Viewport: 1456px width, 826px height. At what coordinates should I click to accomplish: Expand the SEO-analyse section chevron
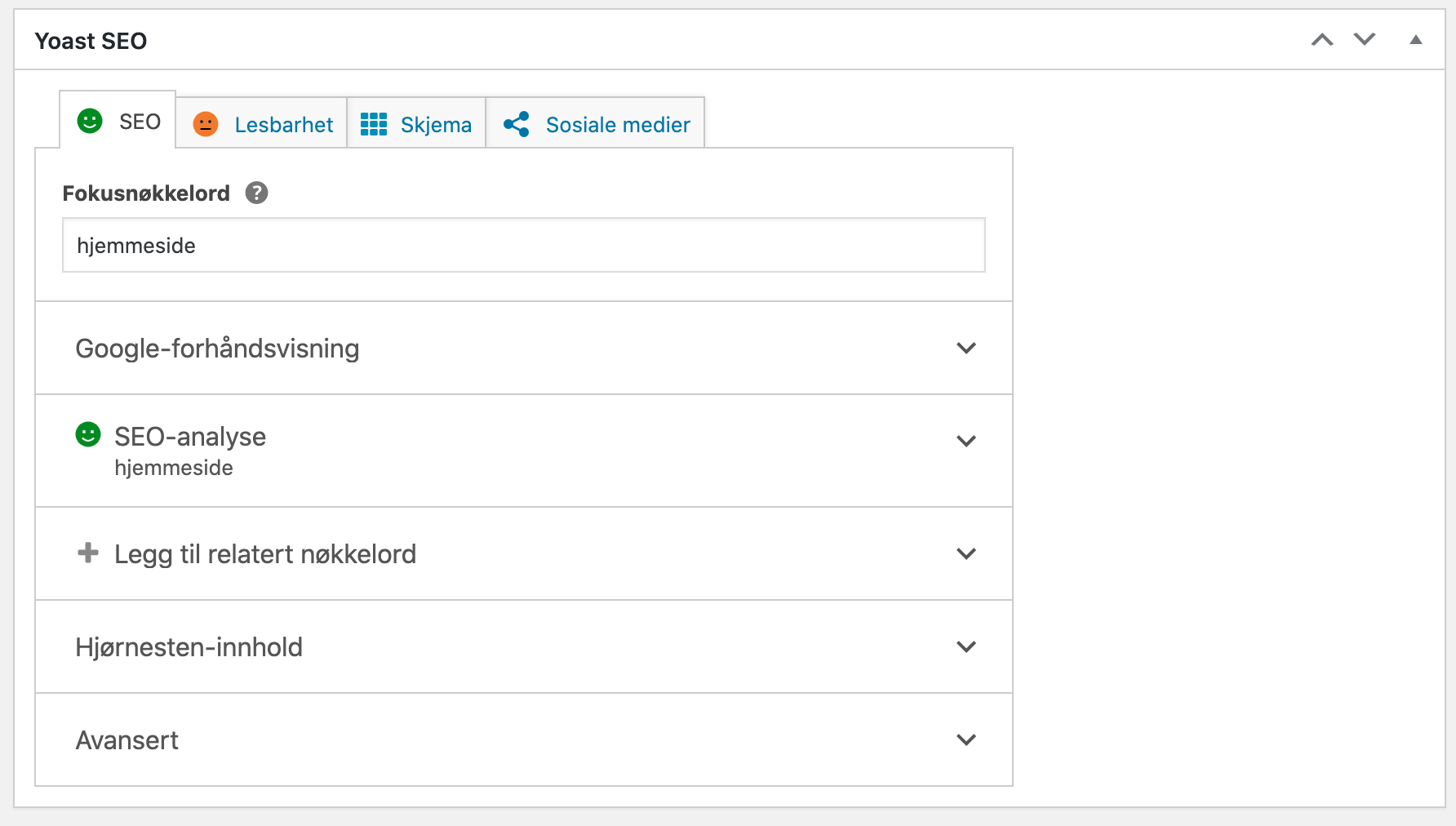click(966, 442)
